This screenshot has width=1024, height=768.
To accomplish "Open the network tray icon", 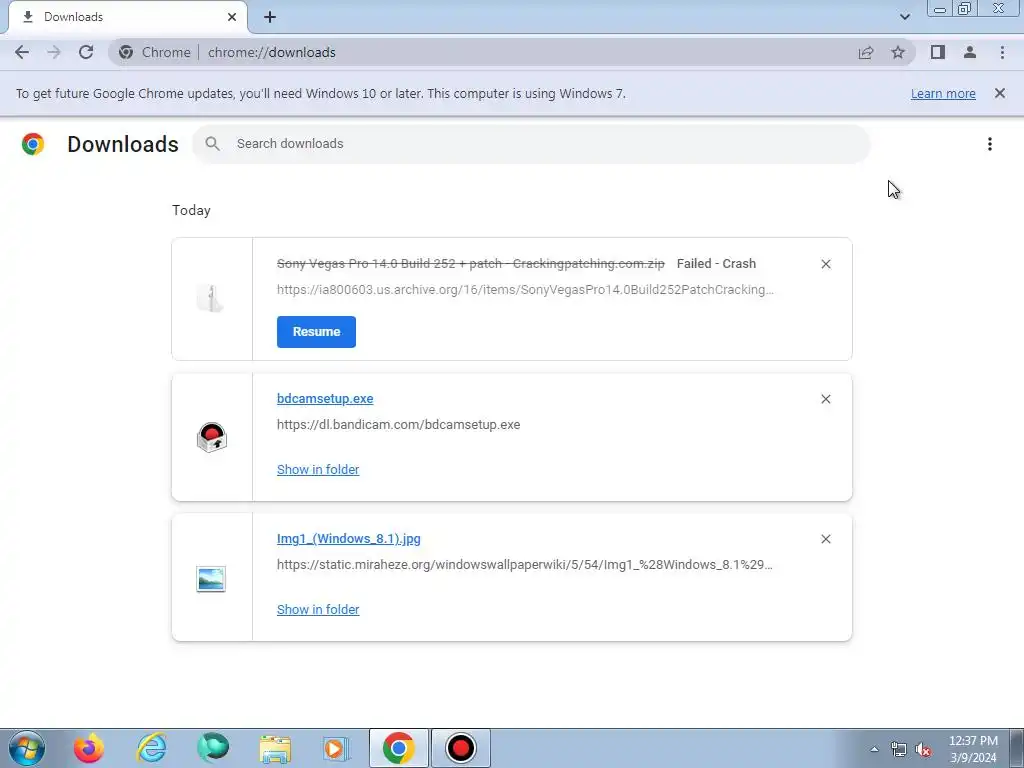I will tap(899, 750).
